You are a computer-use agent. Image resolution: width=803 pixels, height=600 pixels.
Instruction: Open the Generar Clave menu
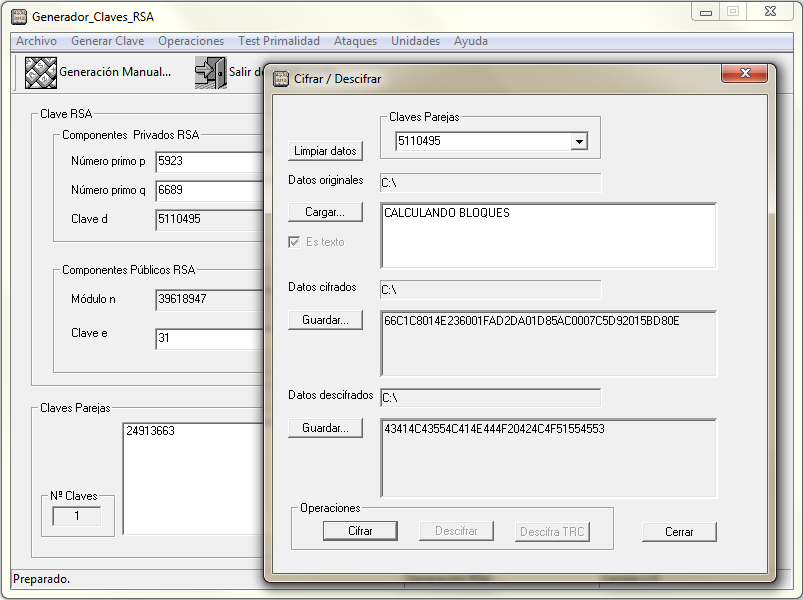tap(107, 41)
